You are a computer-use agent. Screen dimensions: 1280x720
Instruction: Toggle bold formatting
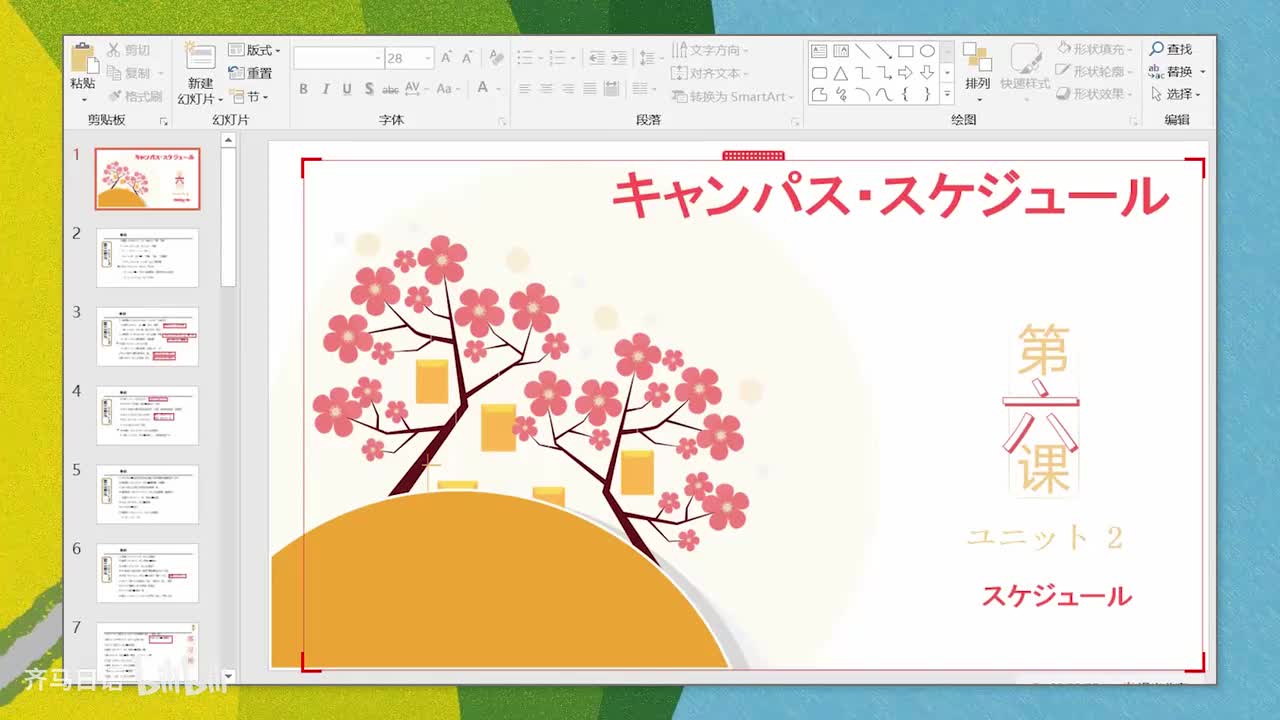[x=303, y=89]
